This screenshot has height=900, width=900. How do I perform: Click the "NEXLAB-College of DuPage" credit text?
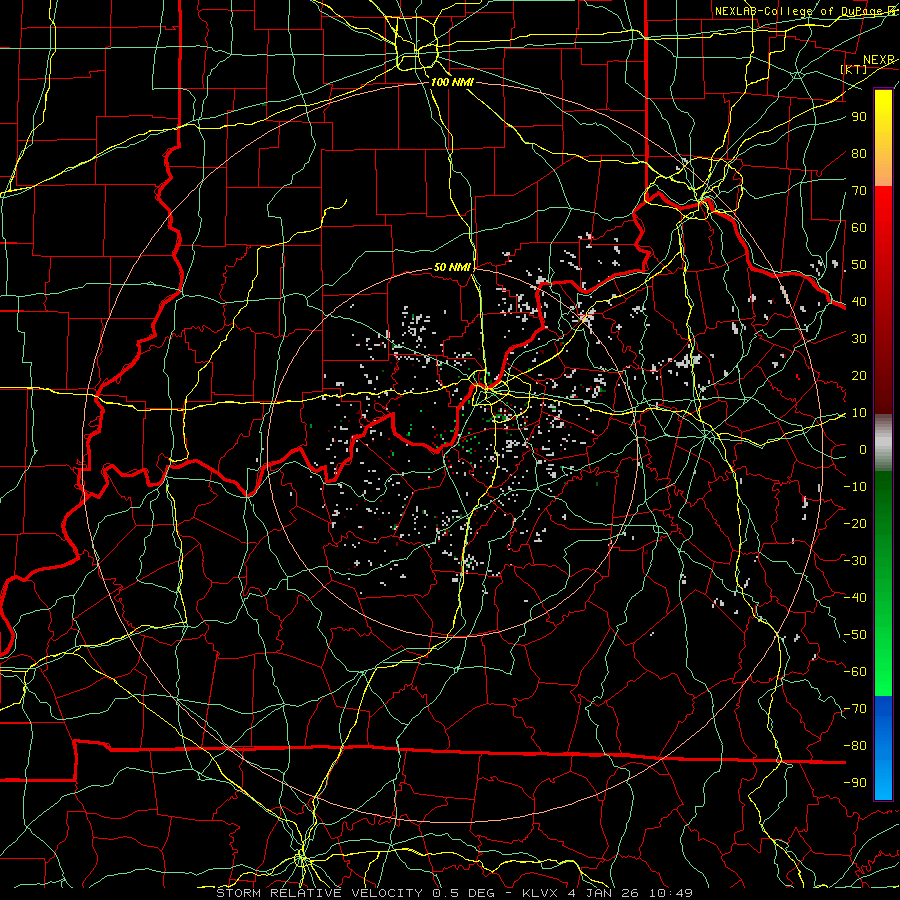(x=798, y=11)
